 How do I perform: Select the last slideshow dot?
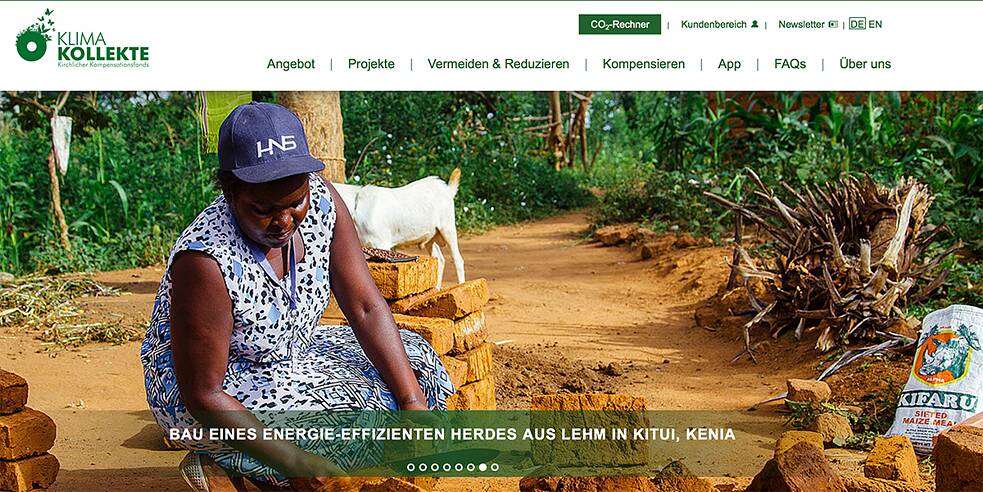495,467
